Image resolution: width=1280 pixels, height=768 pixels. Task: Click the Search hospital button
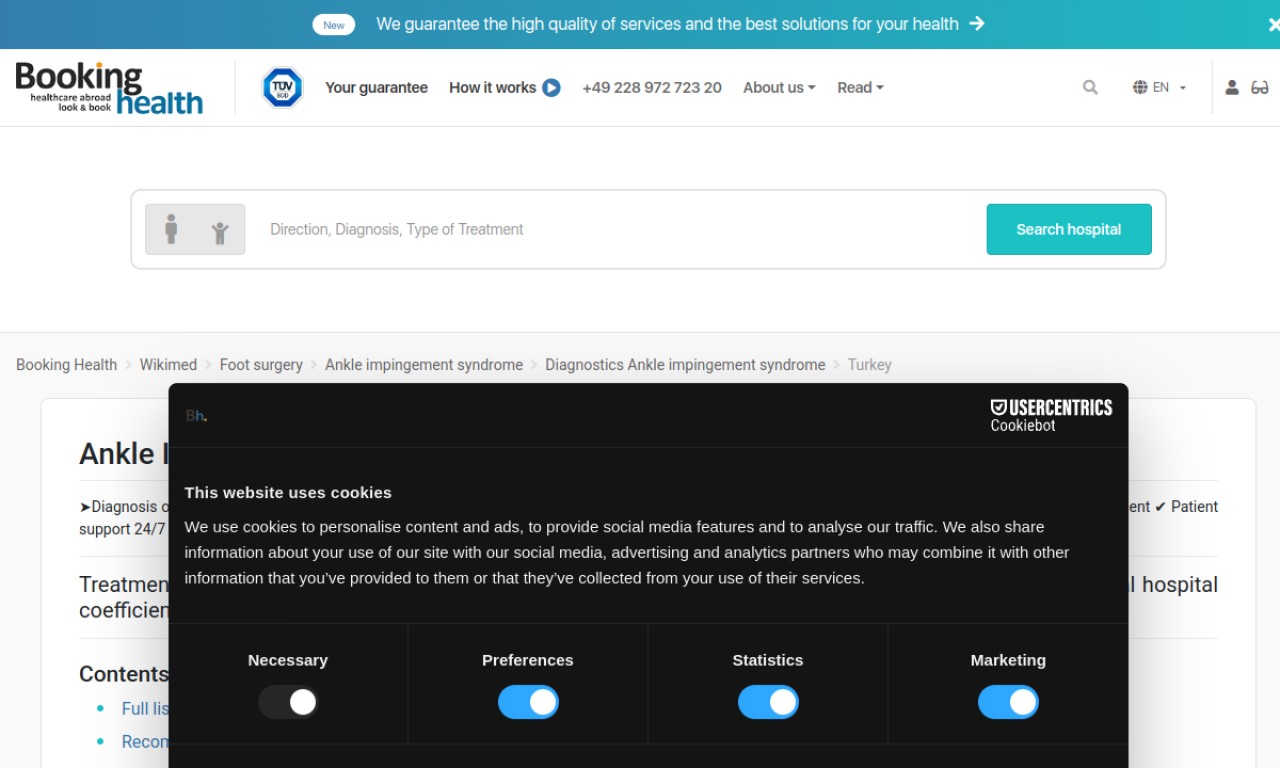tap(1069, 229)
